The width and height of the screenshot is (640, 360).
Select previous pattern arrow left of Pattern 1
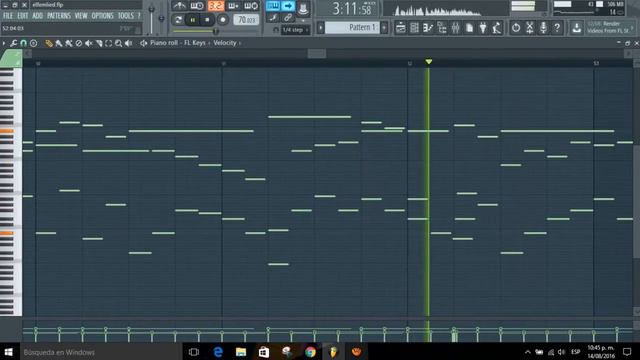point(320,28)
